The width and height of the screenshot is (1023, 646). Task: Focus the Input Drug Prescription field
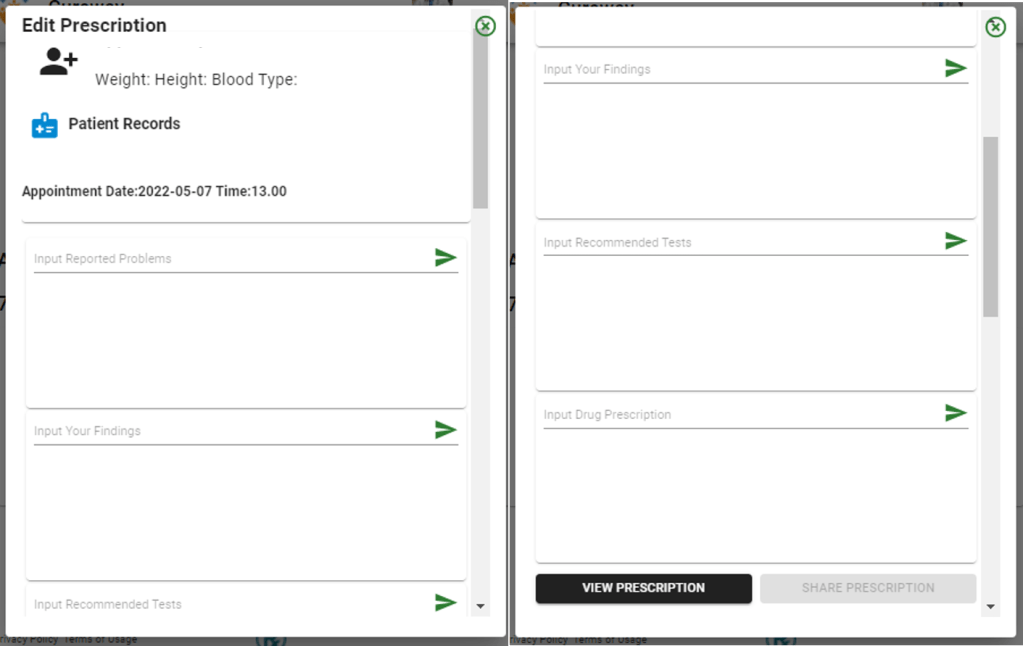pos(740,415)
